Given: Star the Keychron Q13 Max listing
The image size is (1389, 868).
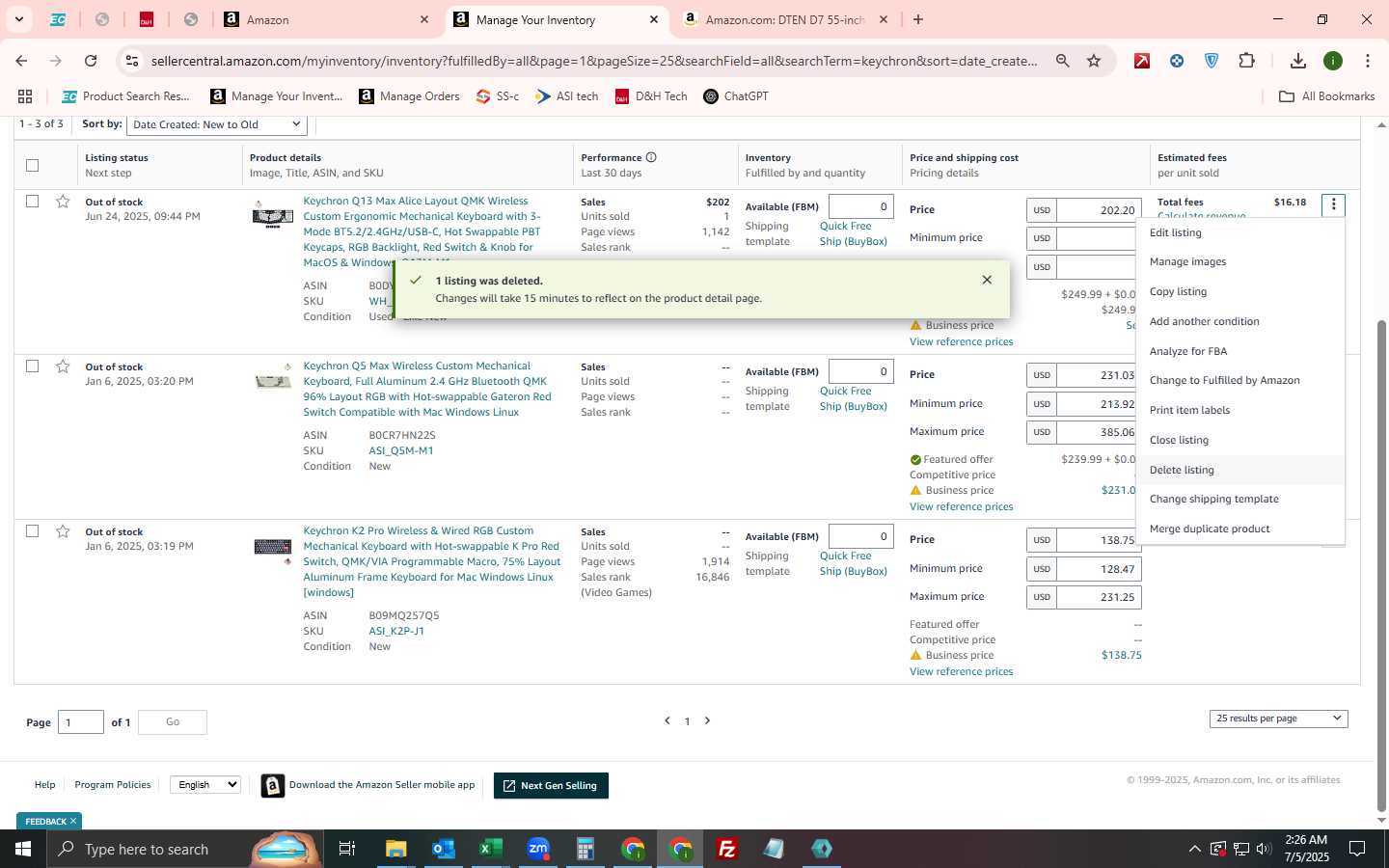Looking at the screenshot, I should [x=63, y=202].
